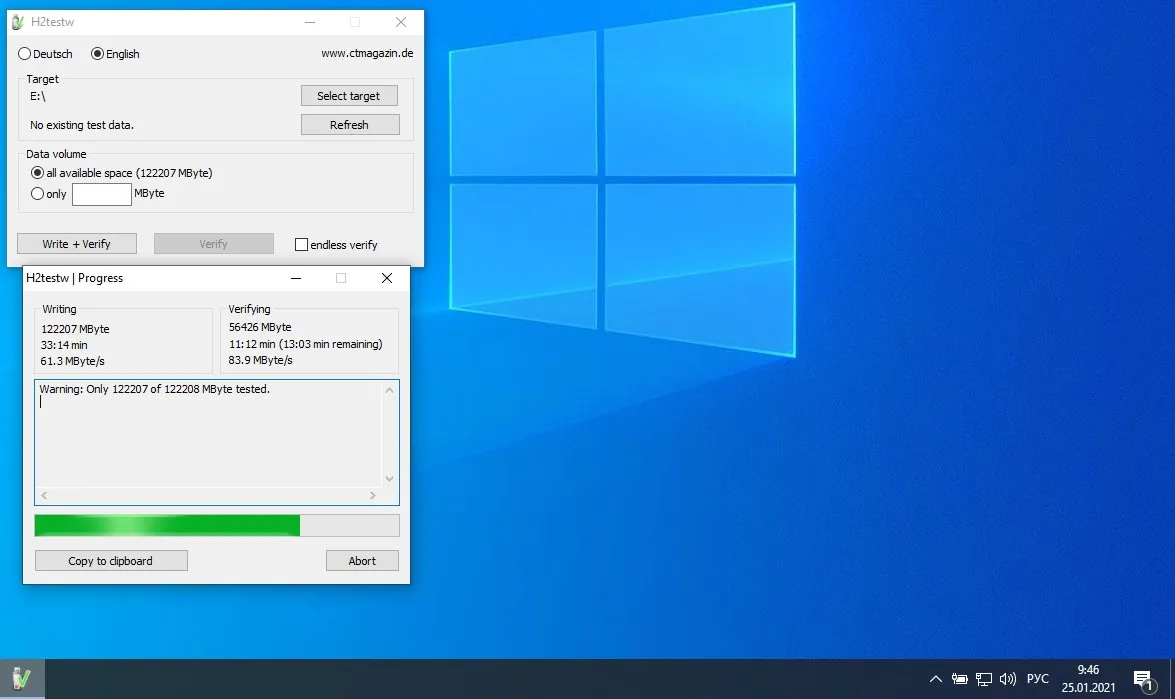Click the '33:14 min' writing time

coord(64,345)
